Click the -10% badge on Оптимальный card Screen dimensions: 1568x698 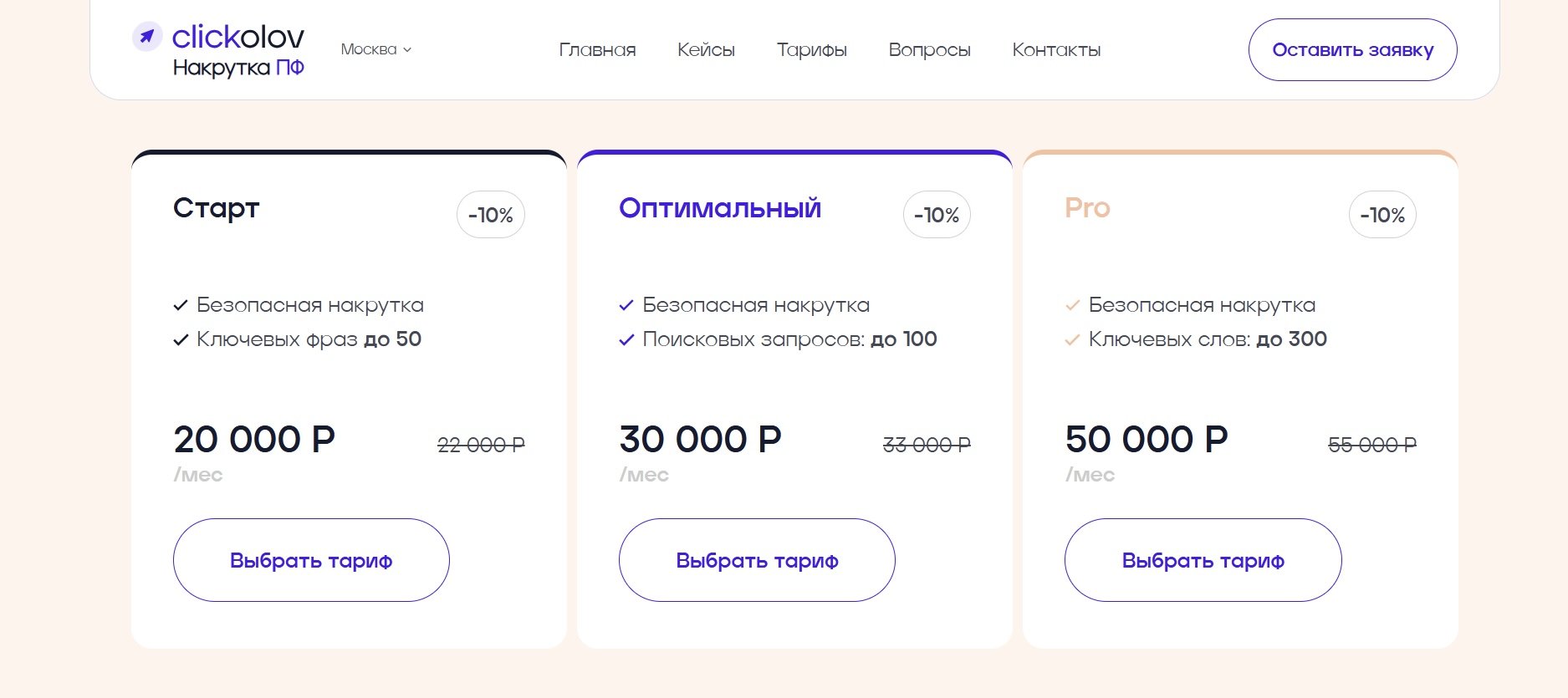tap(937, 215)
